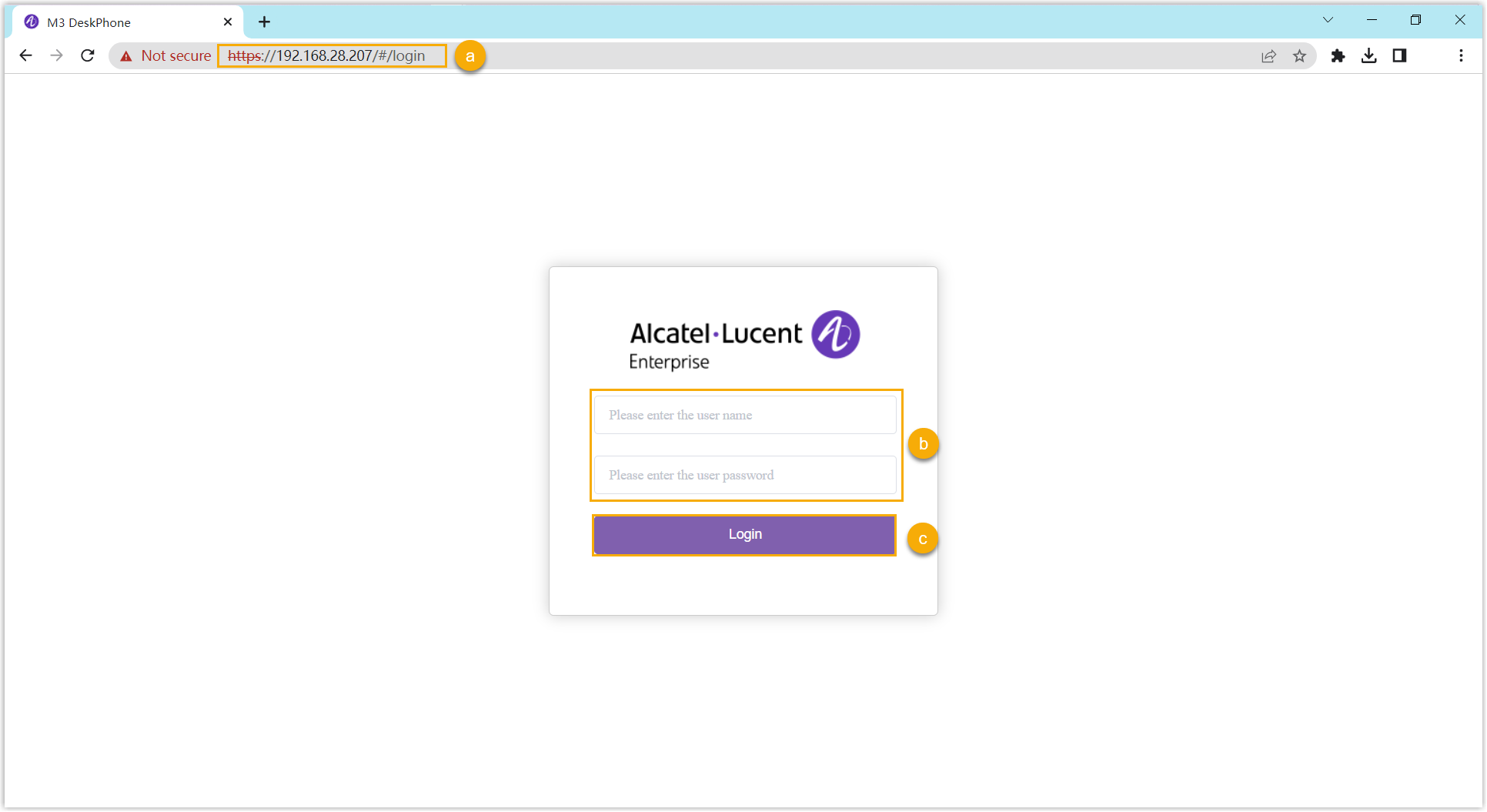Click the user name input field
This screenshot has width=1487, height=812.
(744, 415)
